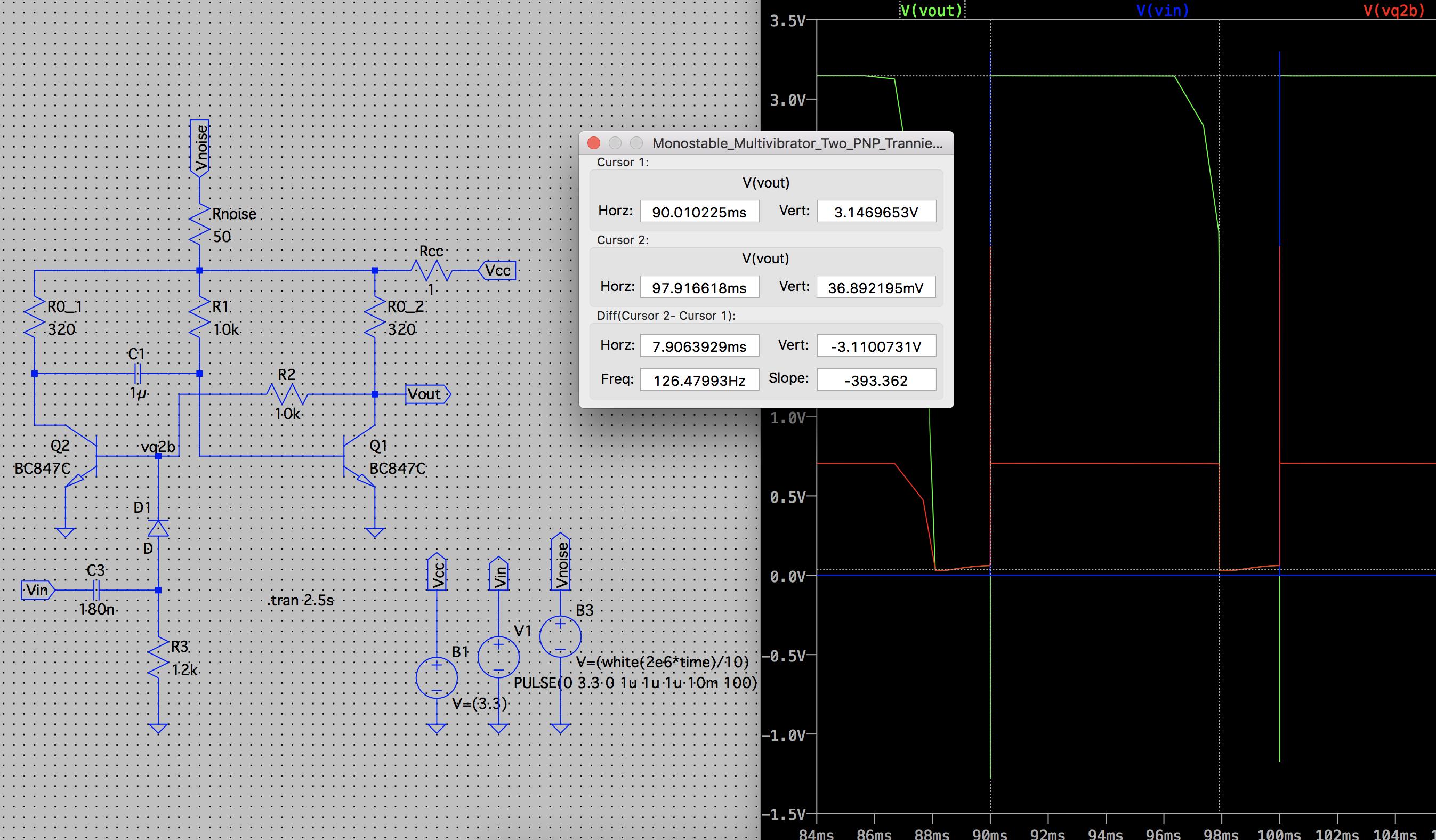Click Cursor 1 Horz value field
Screen dimensions: 1436x840
[699, 212]
